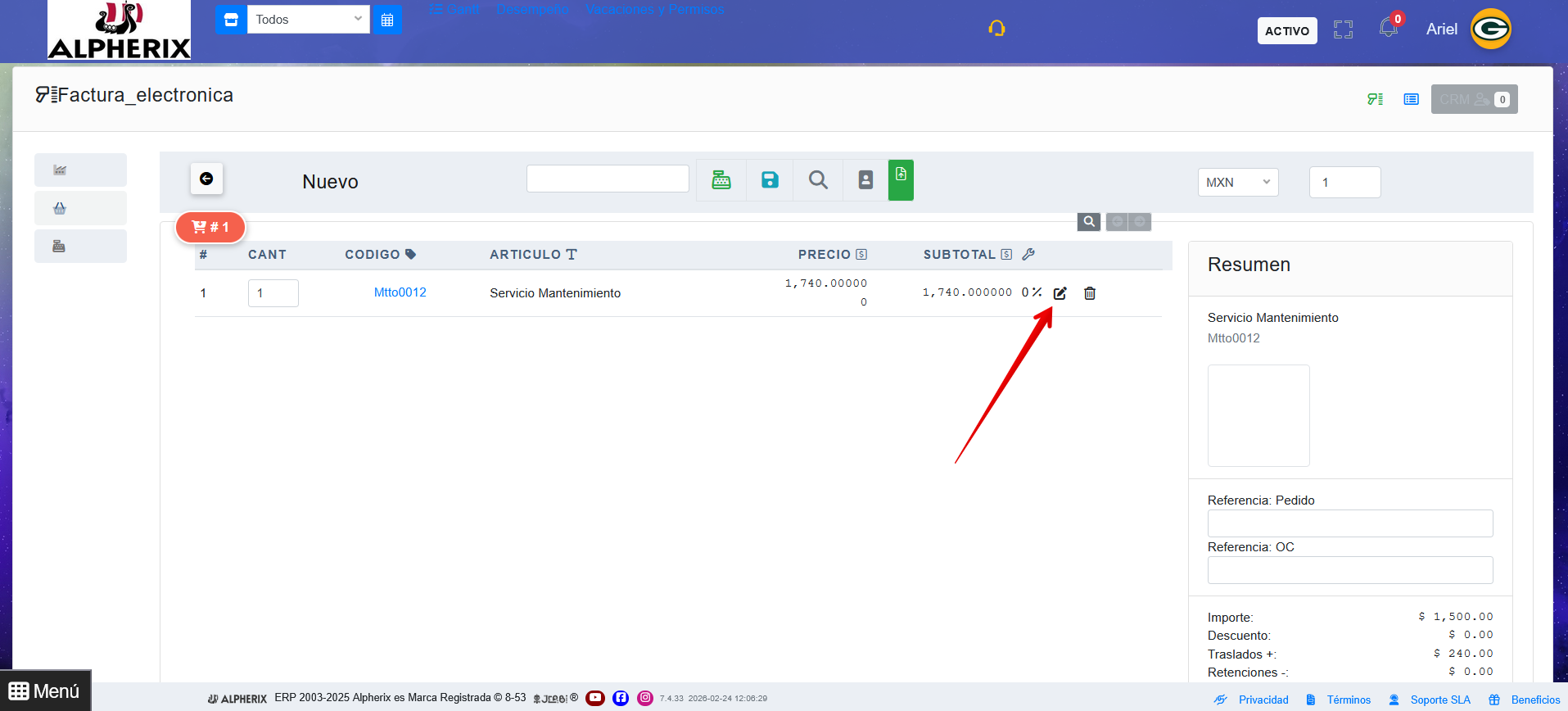Click the green cash register icon
This screenshot has width=1568, height=711.
pyautogui.click(x=721, y=180)
